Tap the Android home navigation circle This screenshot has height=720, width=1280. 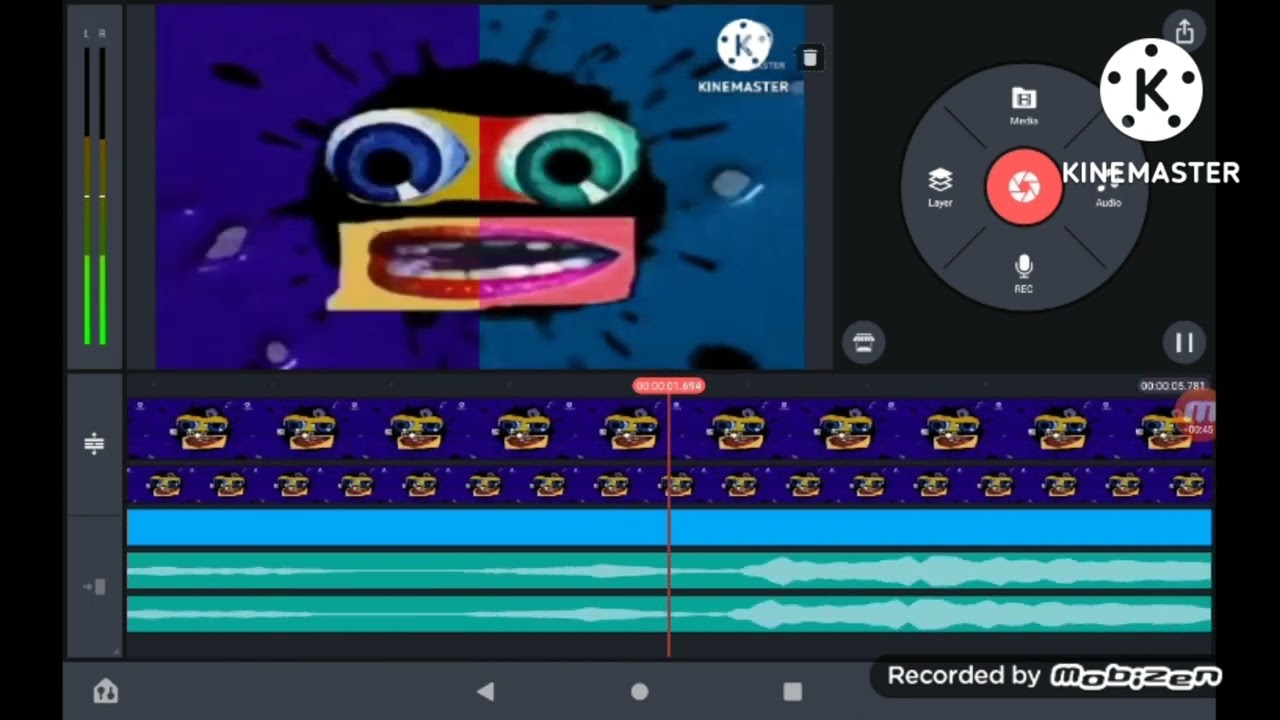640,691
